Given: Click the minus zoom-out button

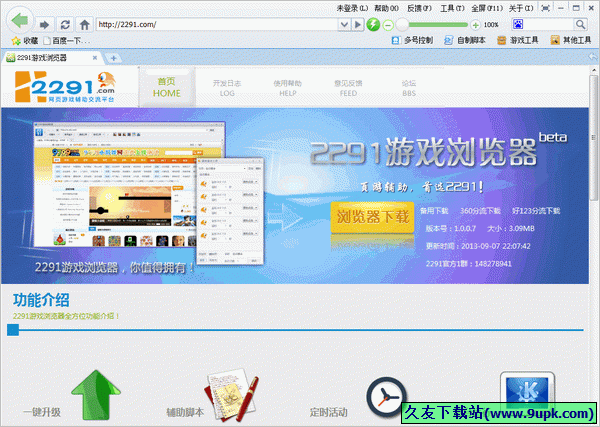Looking at the screenshot, I should (388, 25).
